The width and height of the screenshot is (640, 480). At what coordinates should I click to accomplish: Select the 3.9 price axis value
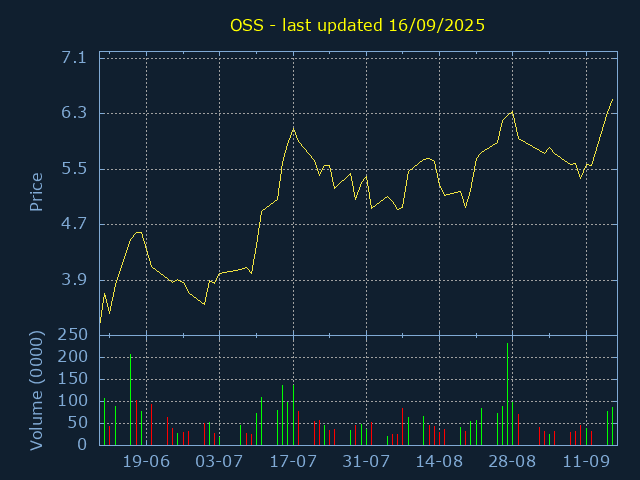pyautogui.click(x=74, y=280)
